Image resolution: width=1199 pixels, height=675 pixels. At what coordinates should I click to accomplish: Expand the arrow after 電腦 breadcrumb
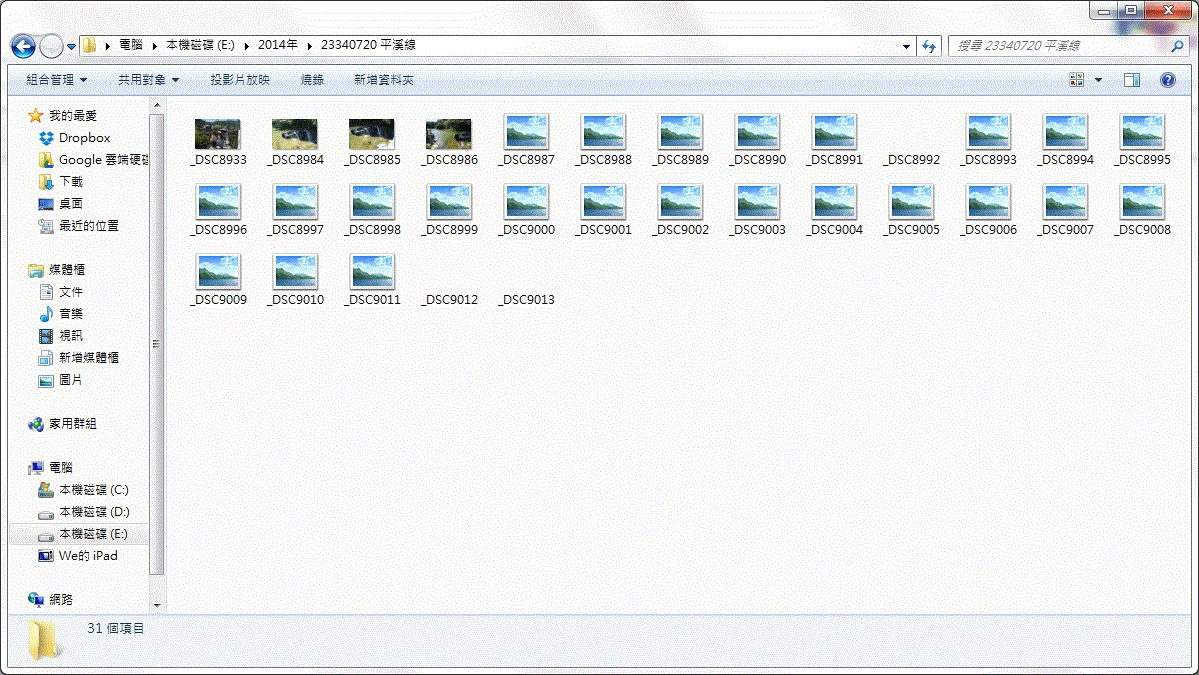pos(154,46)
